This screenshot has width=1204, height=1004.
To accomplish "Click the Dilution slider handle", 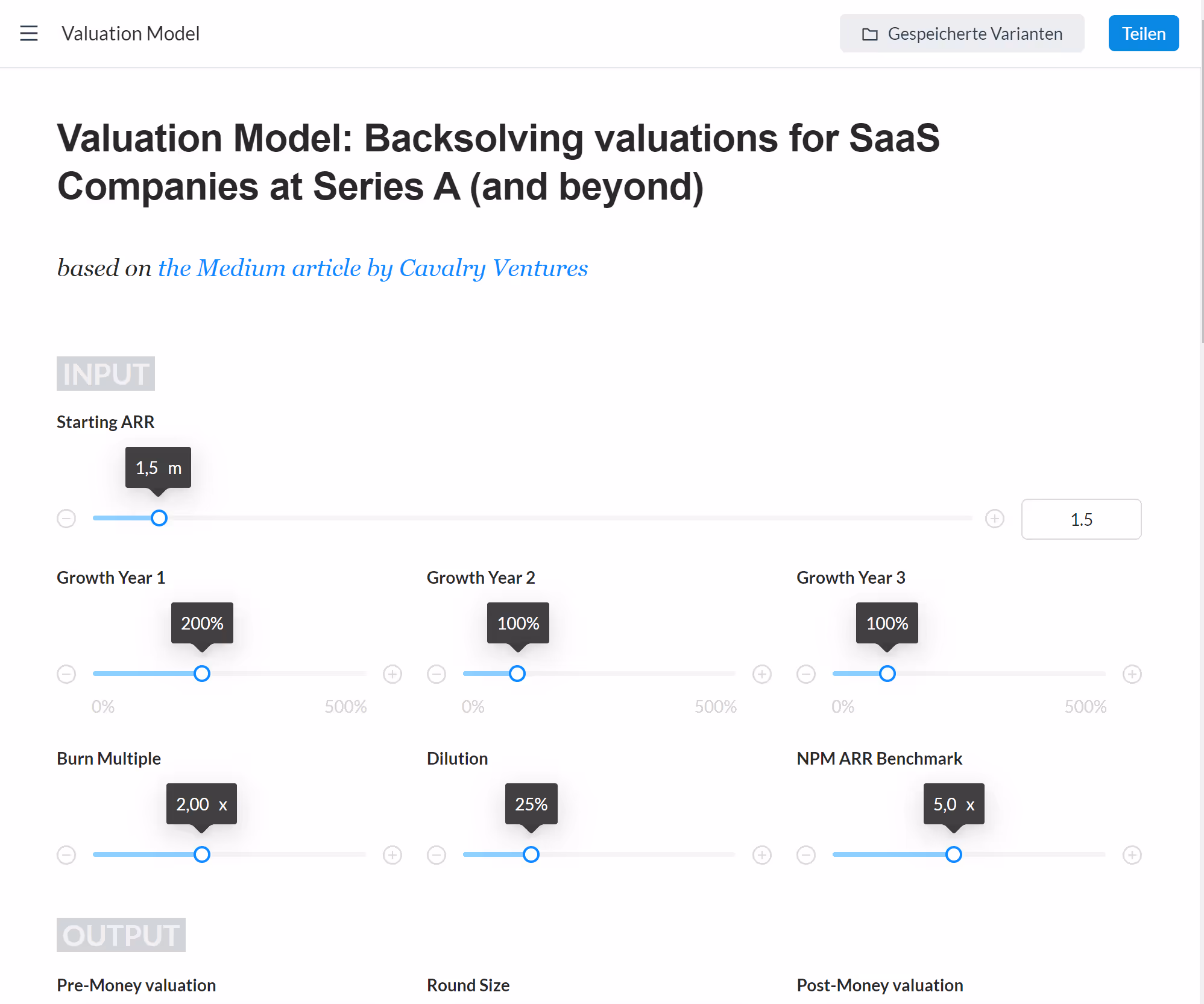I will 531,854.
